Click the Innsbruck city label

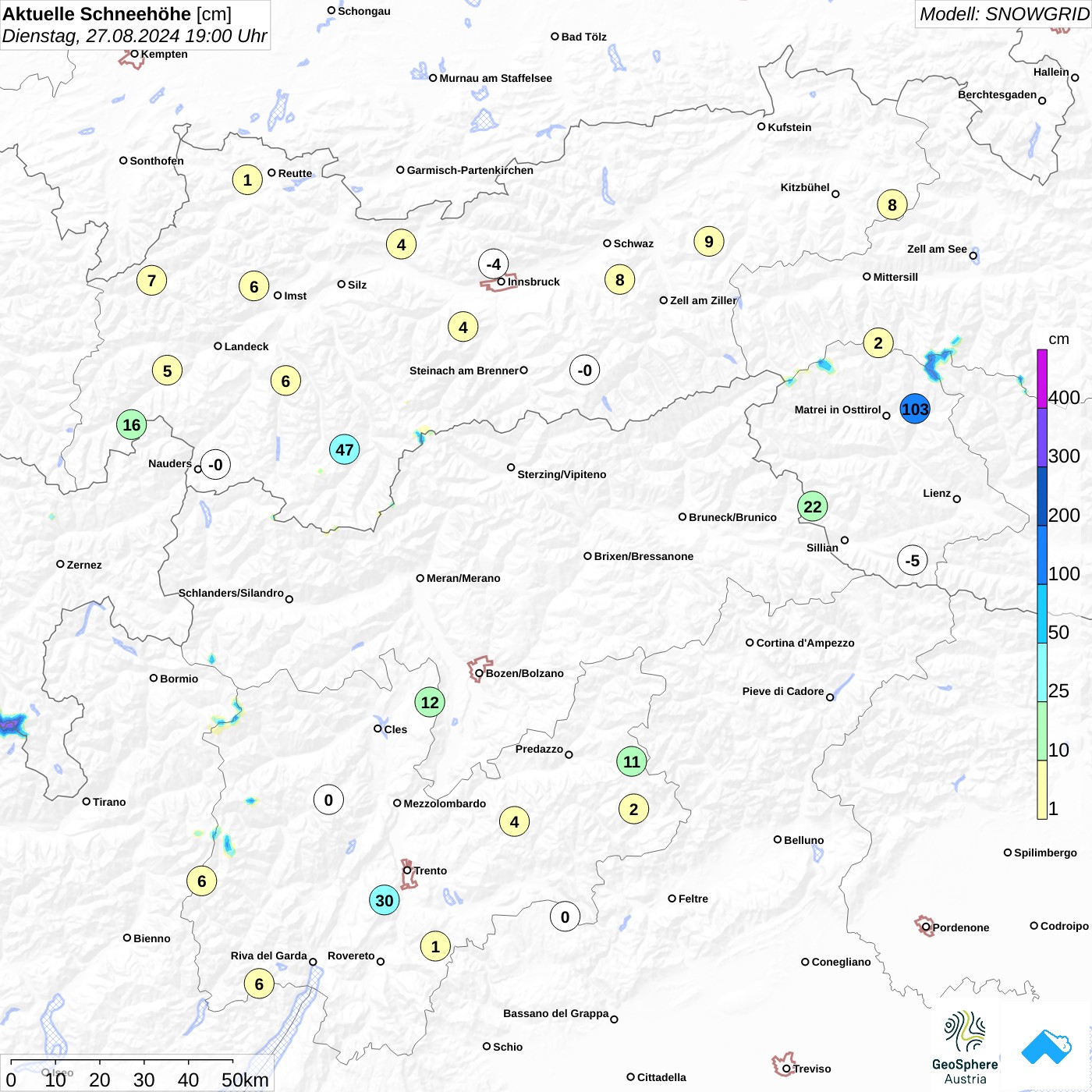[x=534, y=282]
